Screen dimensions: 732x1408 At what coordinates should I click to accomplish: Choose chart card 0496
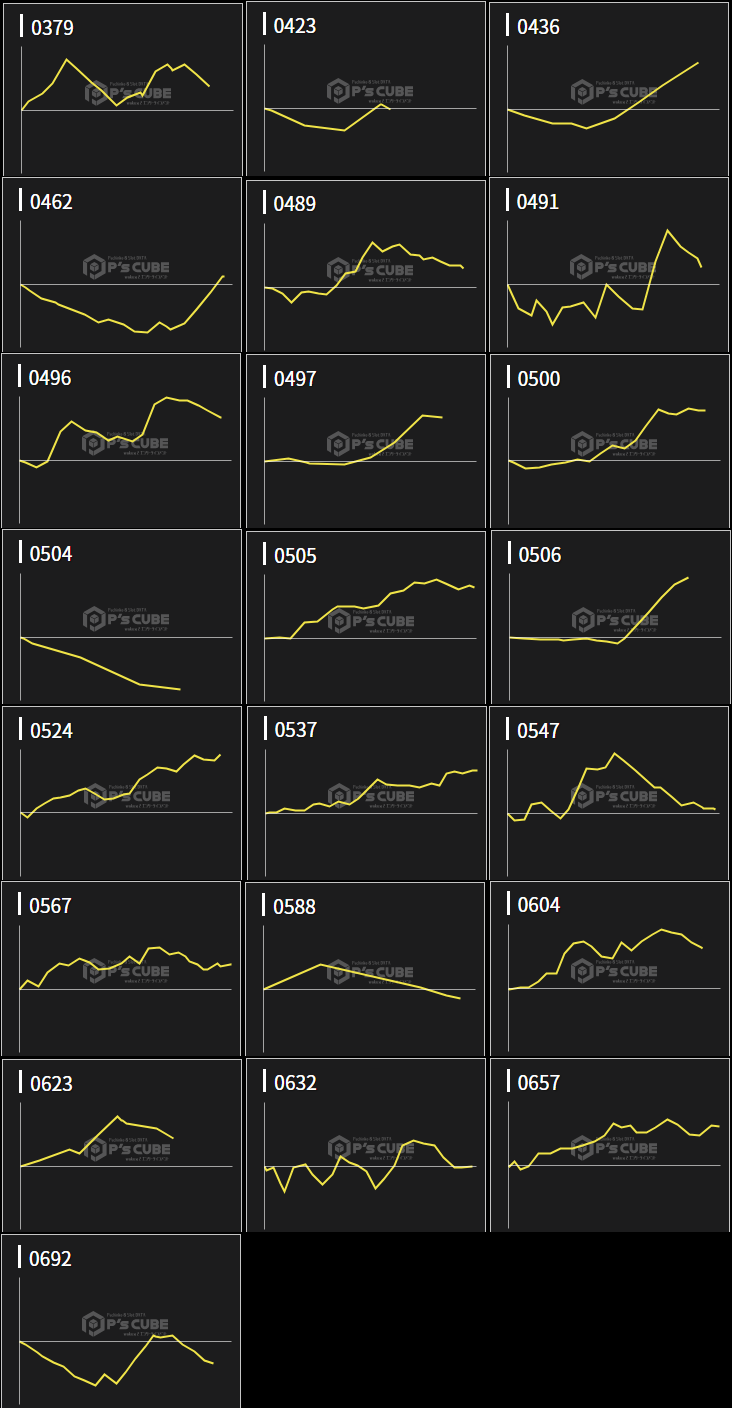pos(122,442)
